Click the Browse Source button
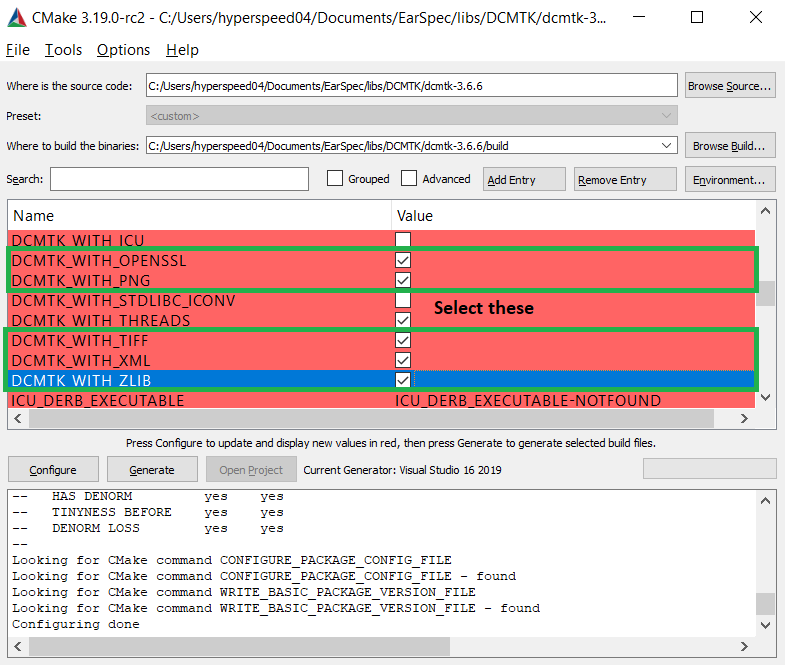Viewport: 785px width, 665px height. click(730, 86)
